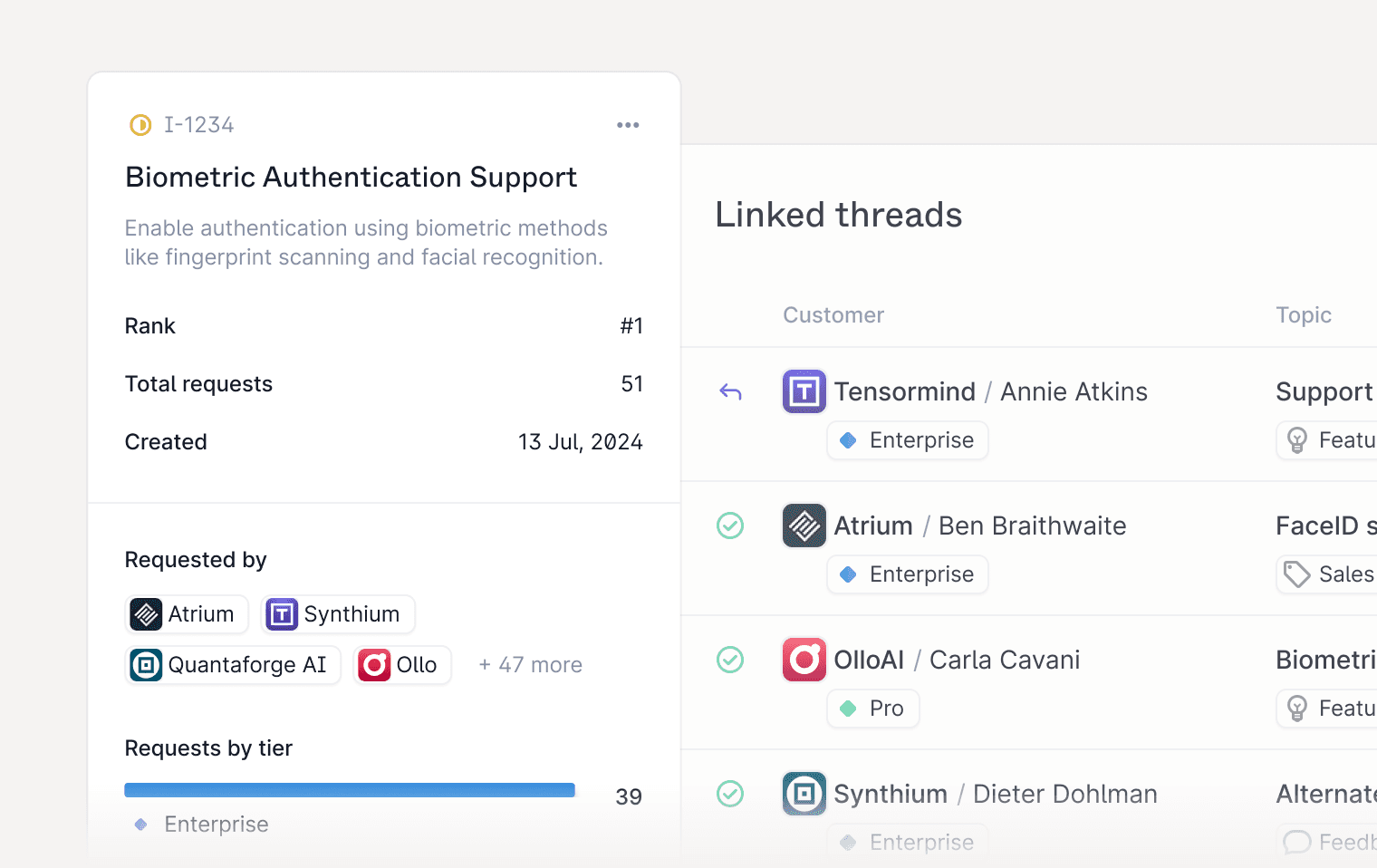Click the OlloAI company logo

804,660
